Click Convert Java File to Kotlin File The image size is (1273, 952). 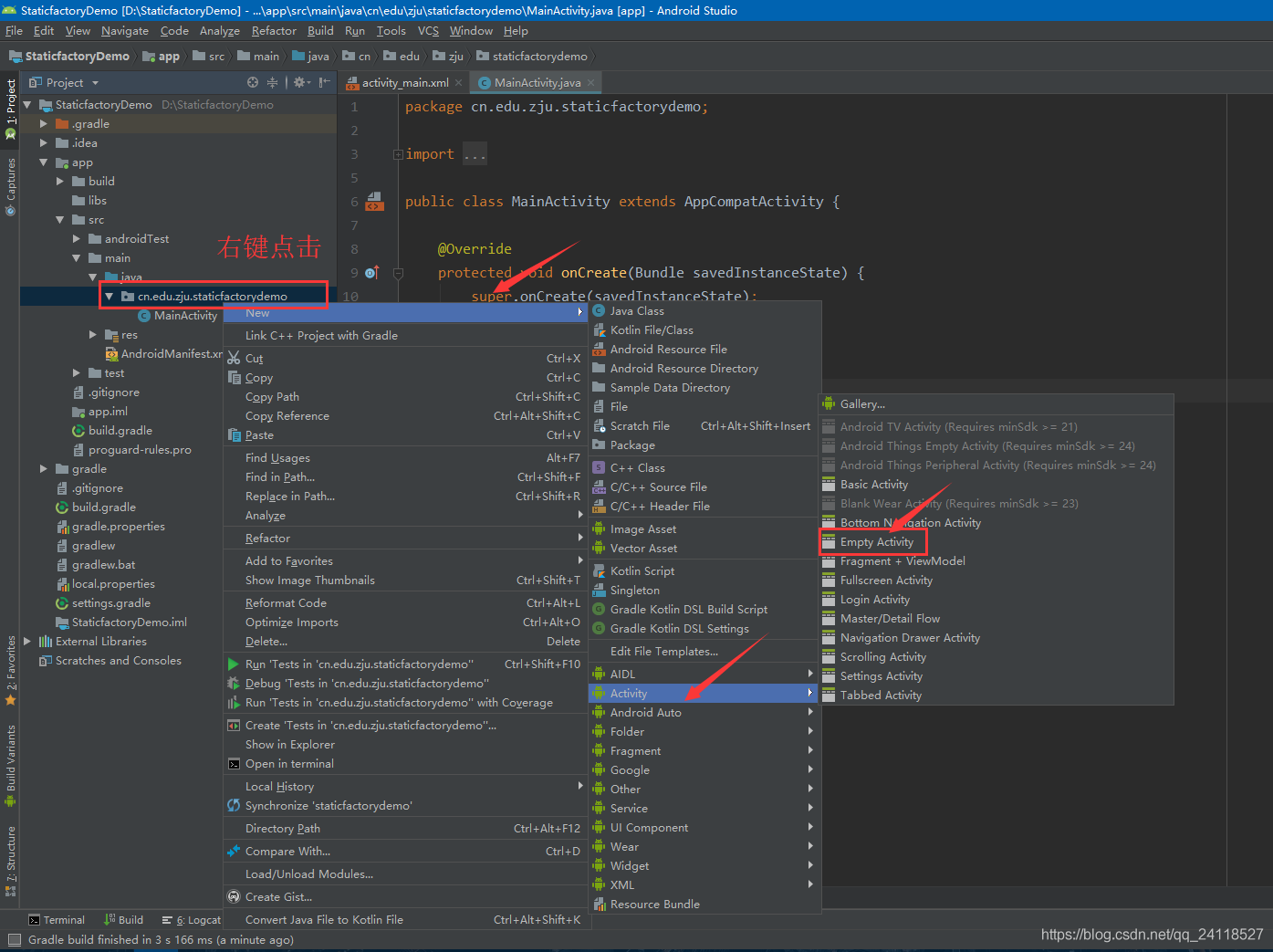[x=406, y=920]
